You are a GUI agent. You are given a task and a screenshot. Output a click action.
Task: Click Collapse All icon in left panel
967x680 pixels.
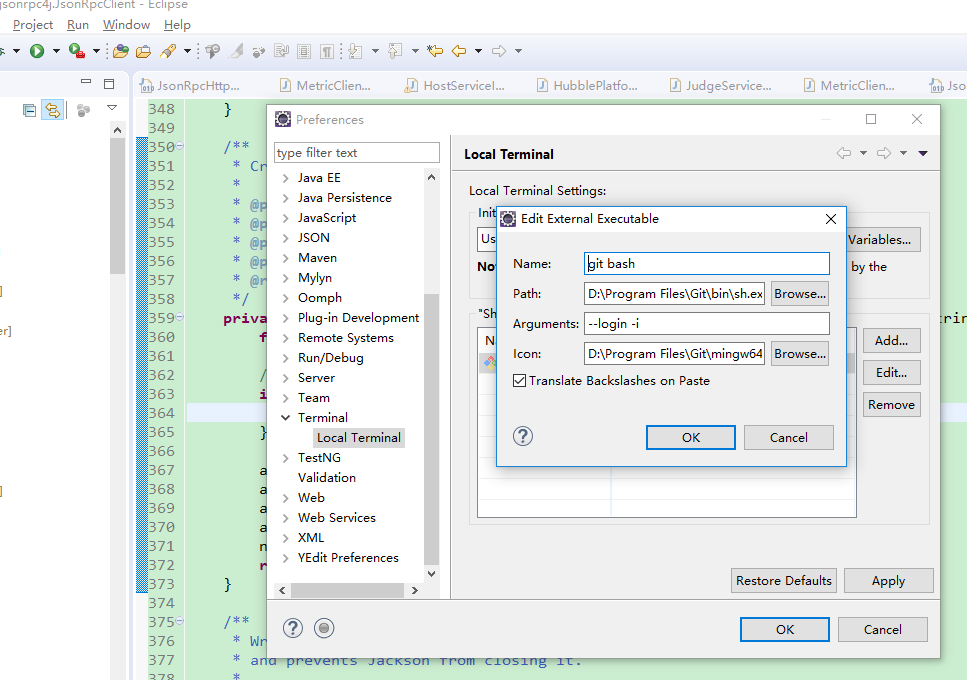click(x=30, y=110)
